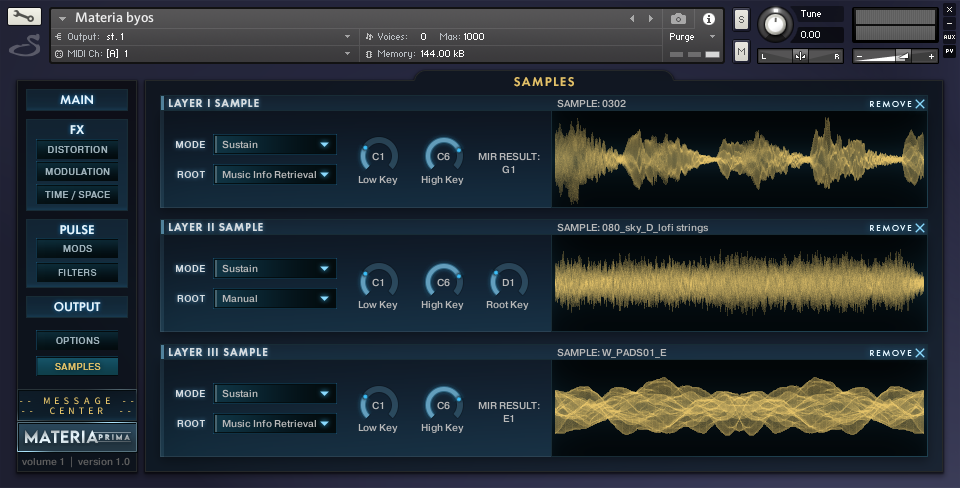Viewport: 960px width, 488px height.
Task: Click Layer II Root Key D1 knob
Action: pos(508,282)
